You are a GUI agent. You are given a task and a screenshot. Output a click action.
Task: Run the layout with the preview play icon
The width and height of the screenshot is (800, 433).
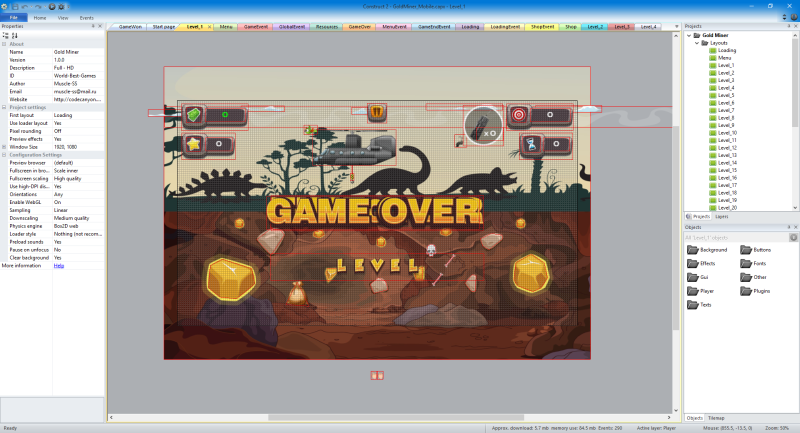click(52, 7)
